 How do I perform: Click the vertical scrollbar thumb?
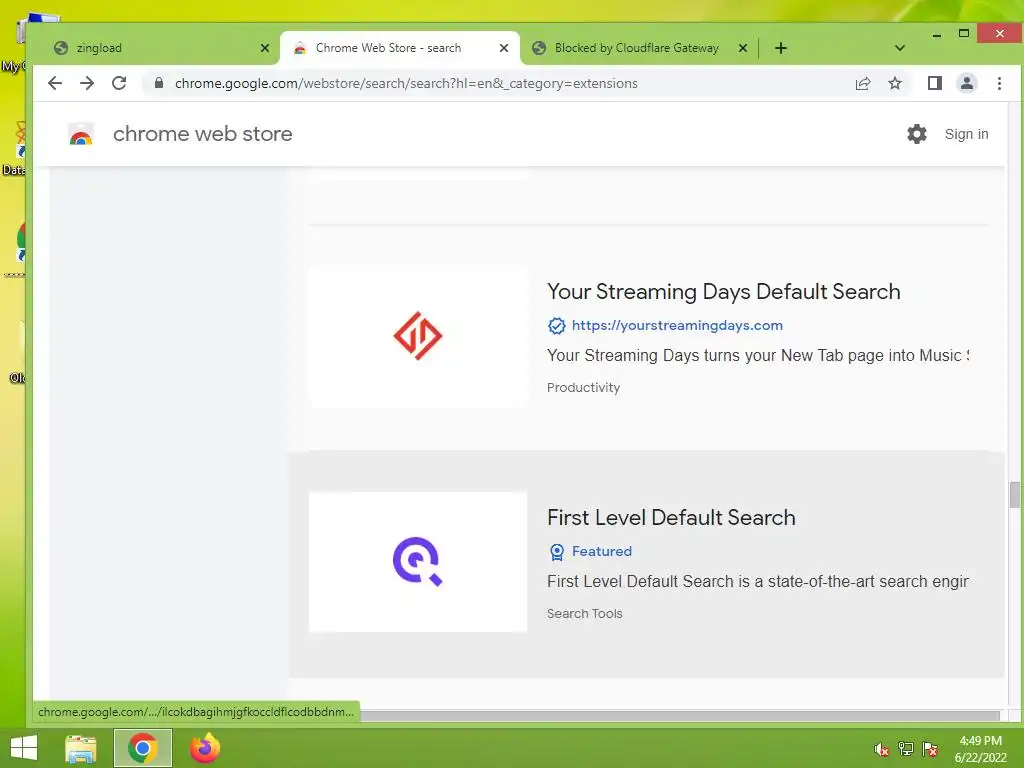(1014, 494)
